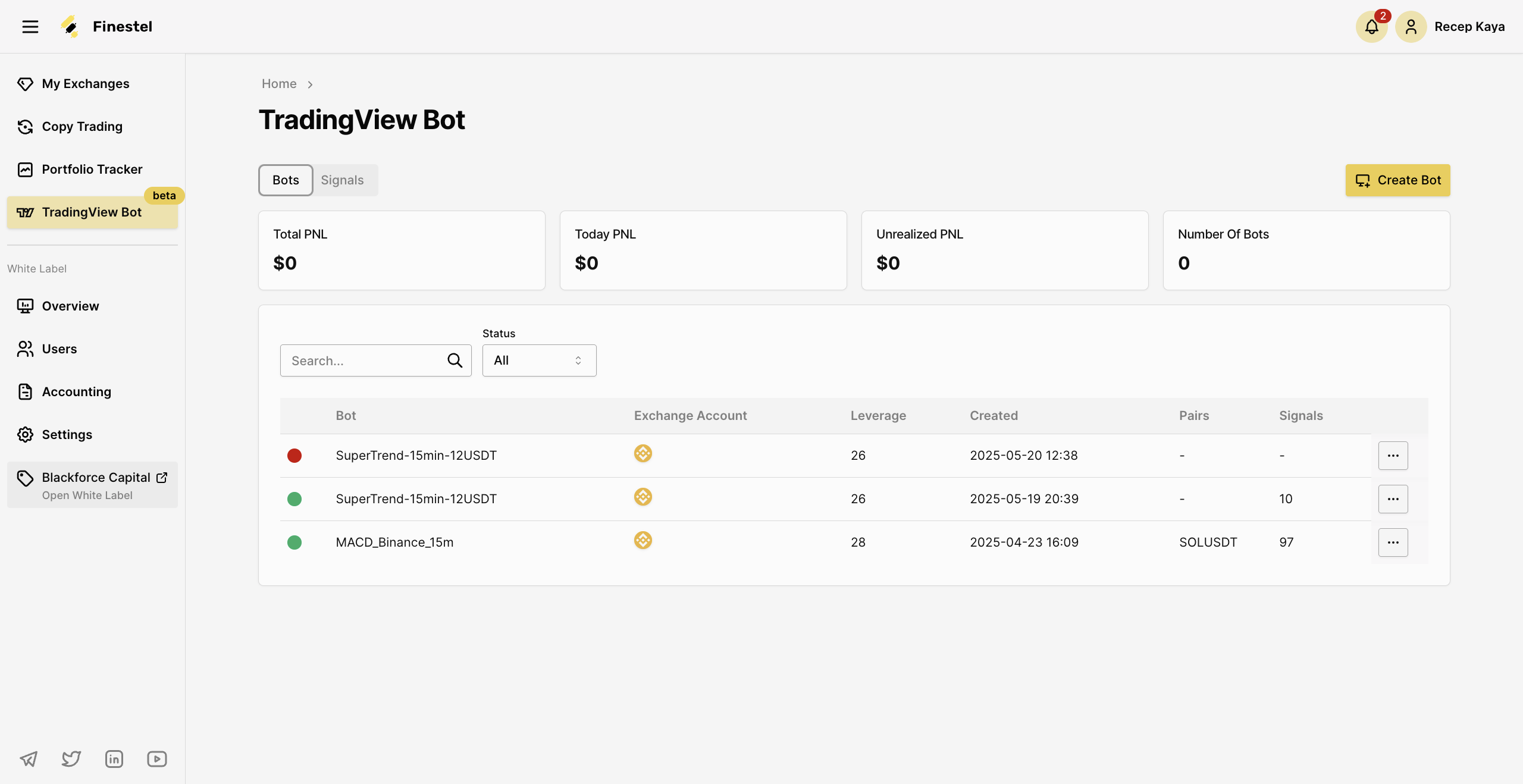Click the search magnifier icon
This screenshot has width=1523, height=784.
pyautogui.click(x=455, y=360)
